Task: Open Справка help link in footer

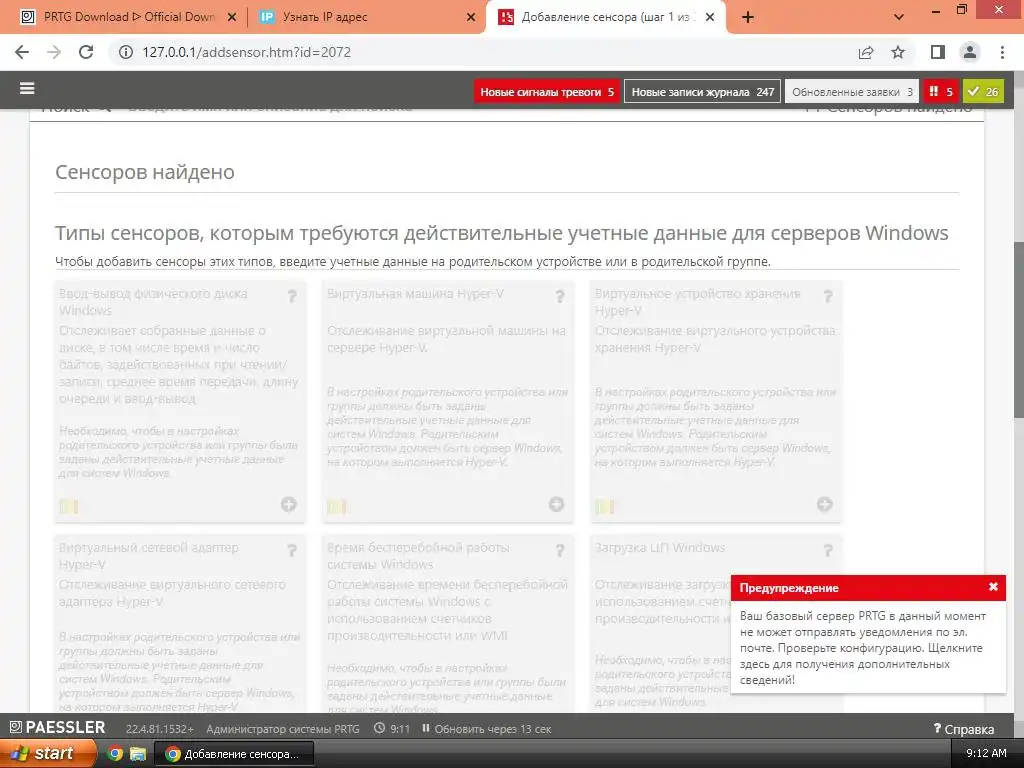Action: pyautogui.click(x=964, y=729)
